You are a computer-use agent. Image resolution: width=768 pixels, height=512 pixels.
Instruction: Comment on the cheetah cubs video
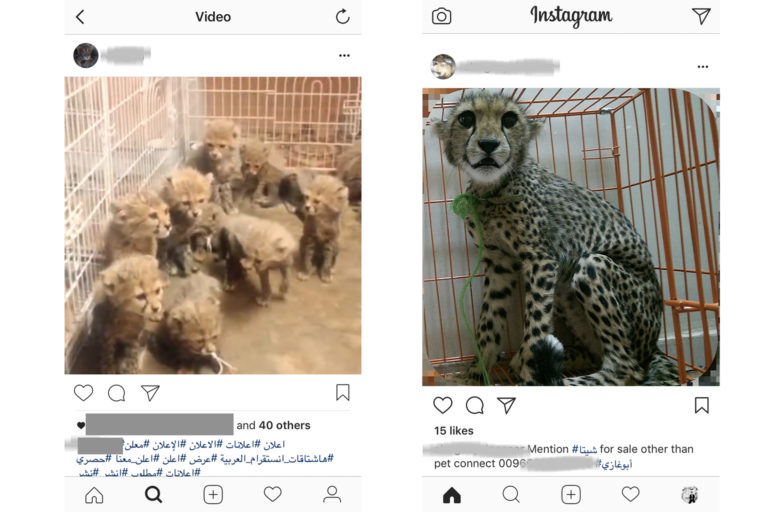(117, 393)
